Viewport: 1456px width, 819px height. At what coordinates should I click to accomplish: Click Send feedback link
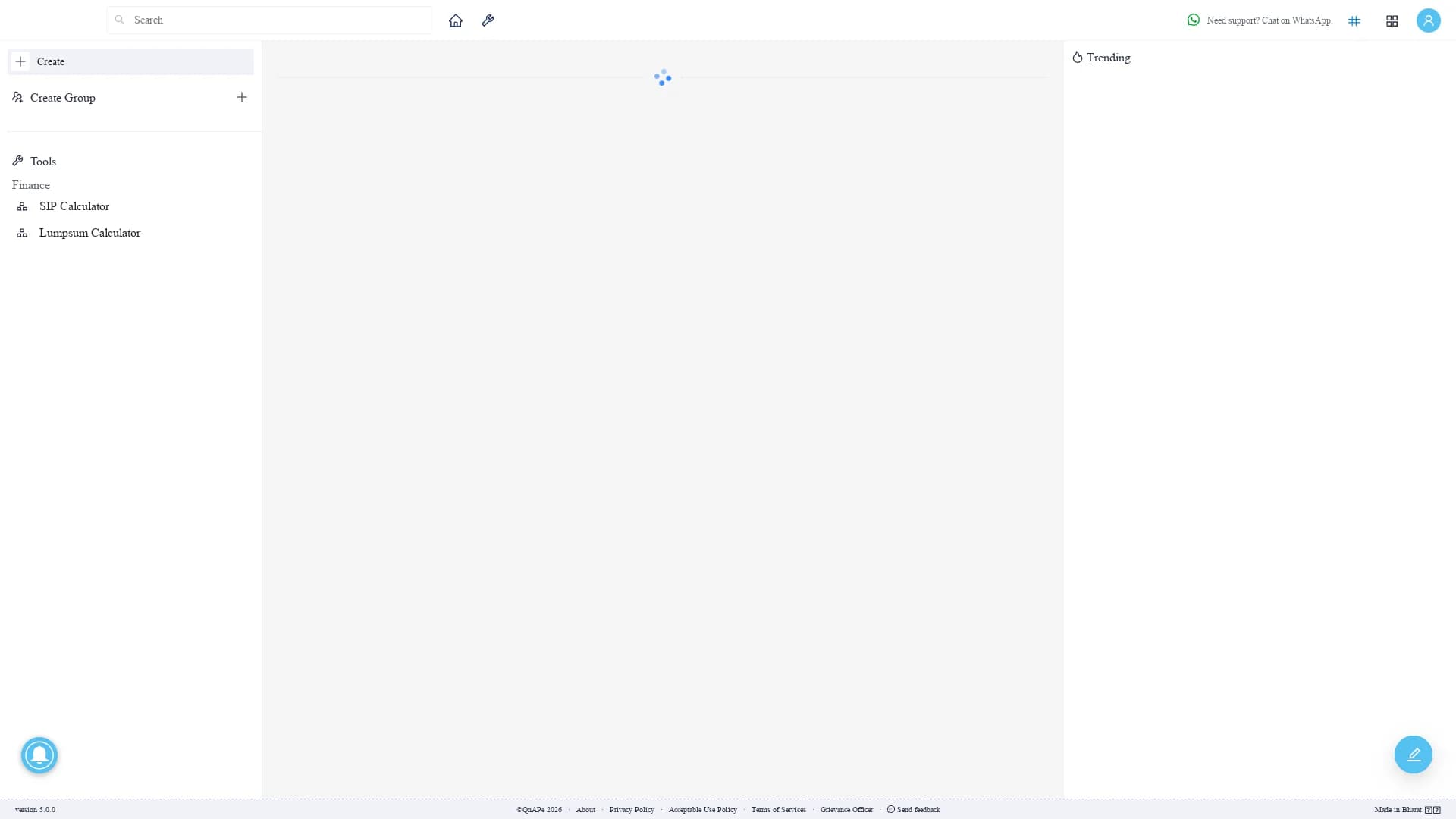click(x=918, y=810)
